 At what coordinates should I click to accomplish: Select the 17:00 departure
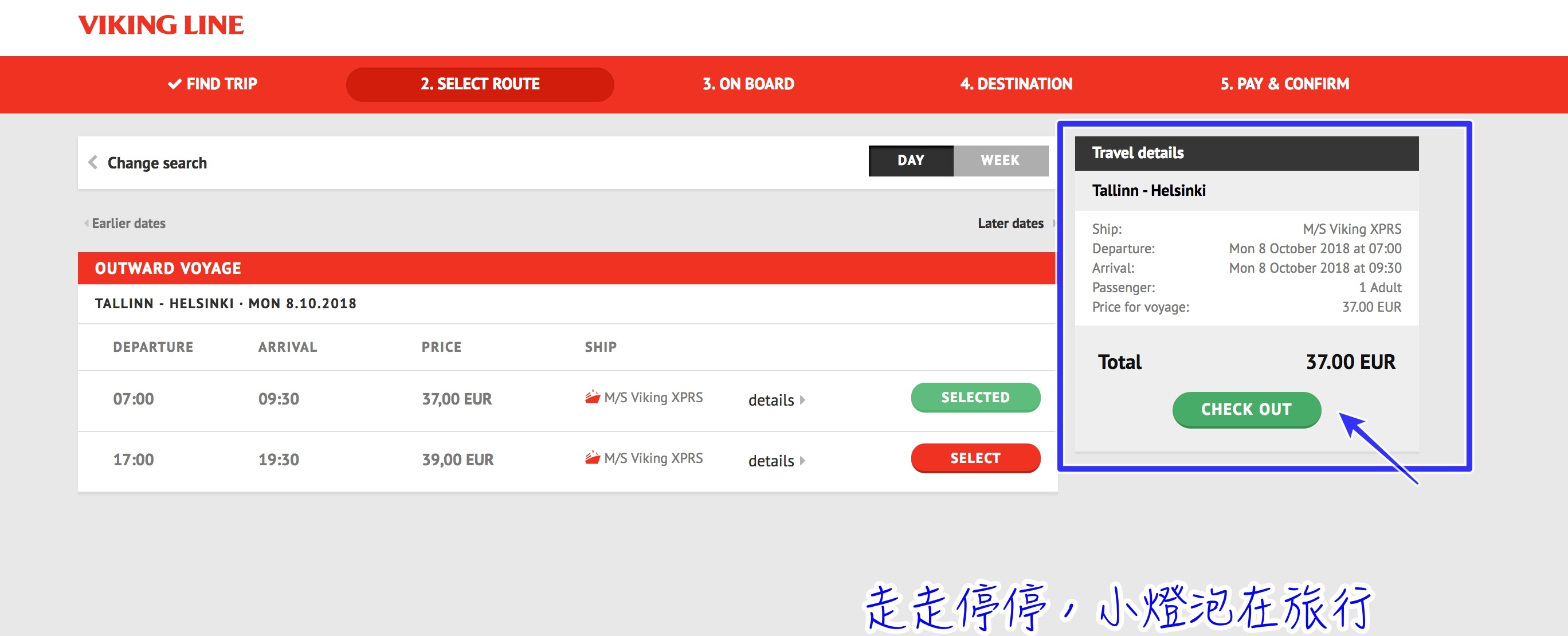[975, 458]
